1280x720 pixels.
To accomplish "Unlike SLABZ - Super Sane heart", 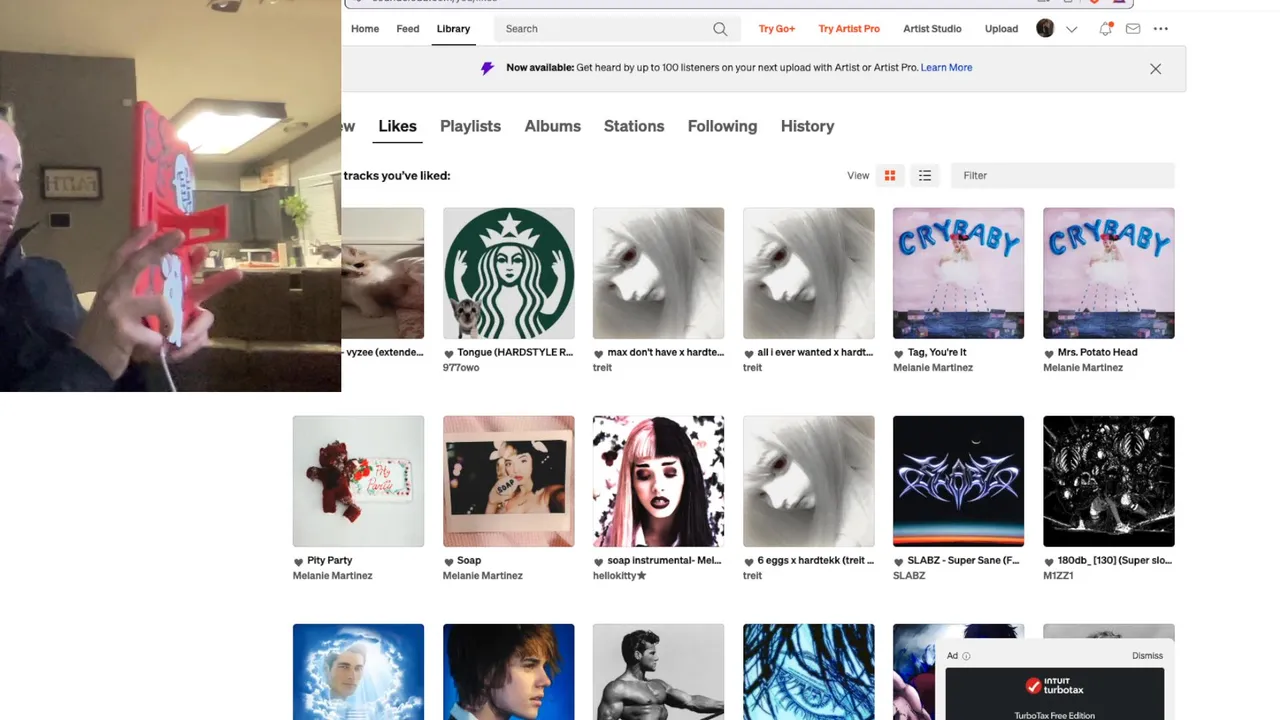I will [x=899, y=562].
